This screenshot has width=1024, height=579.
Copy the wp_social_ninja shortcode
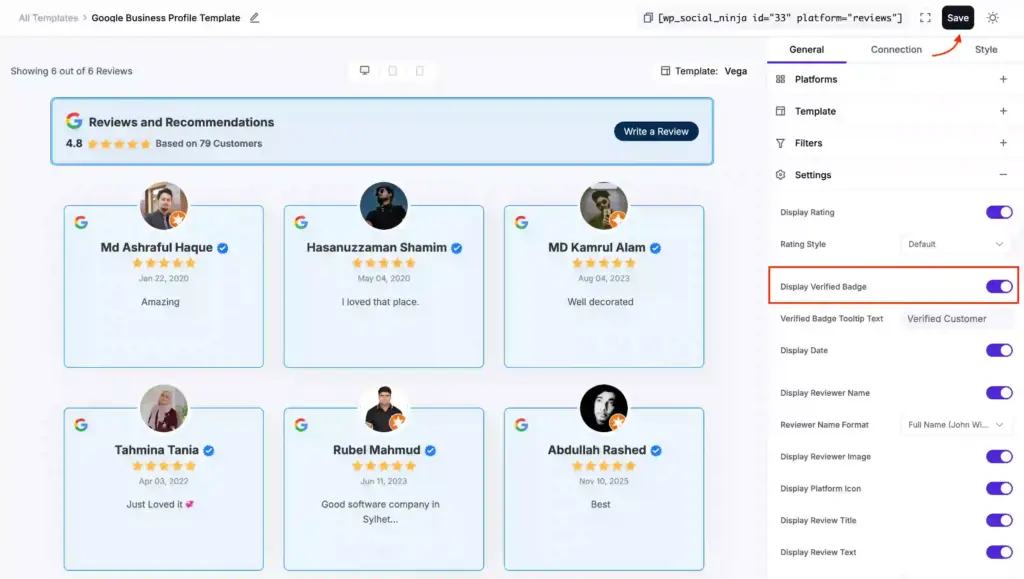coord(649,17)
